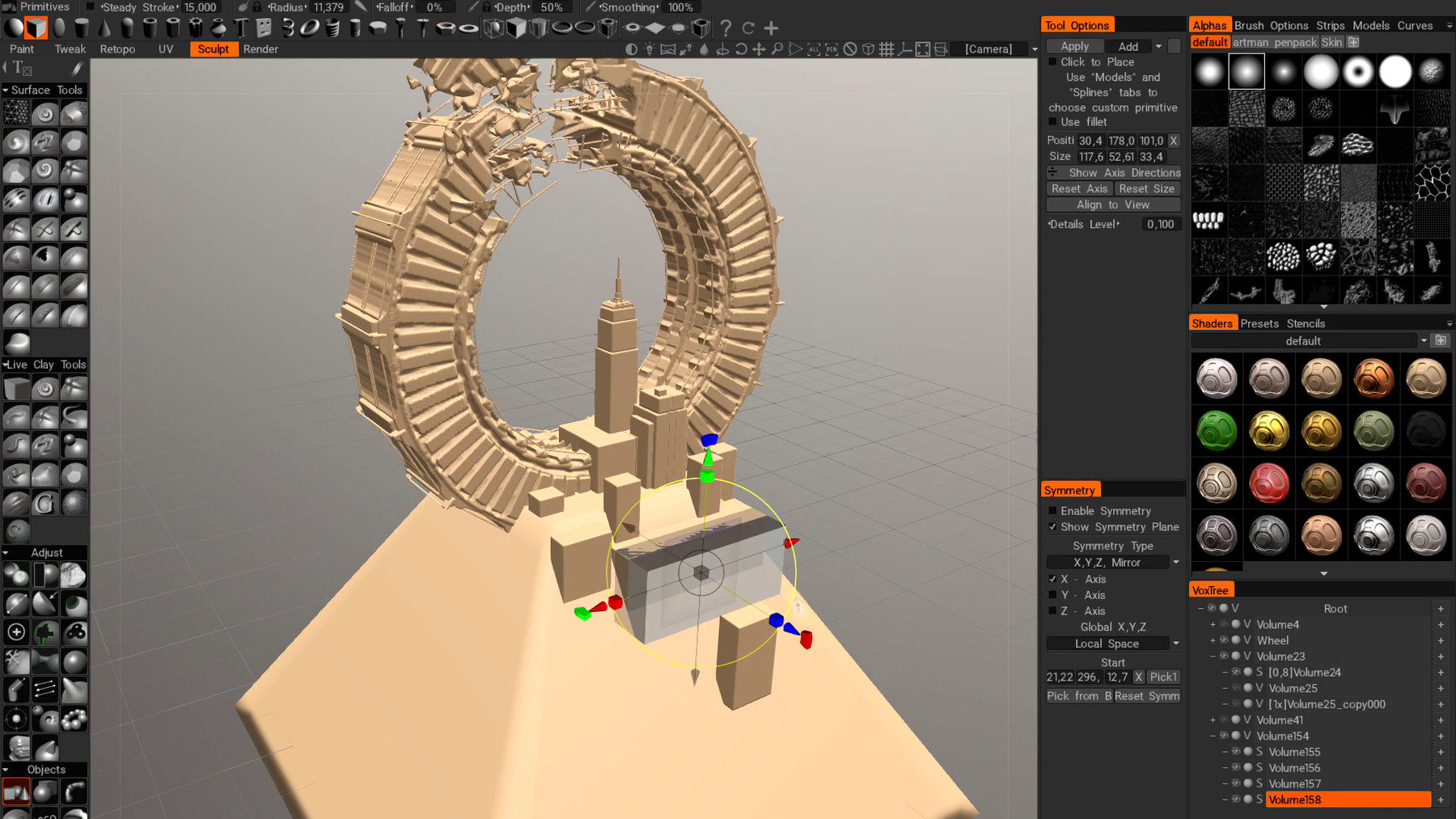Click the Align to View button
Viewport: 1456px width, 819px height.
(x=1113, y=205)
